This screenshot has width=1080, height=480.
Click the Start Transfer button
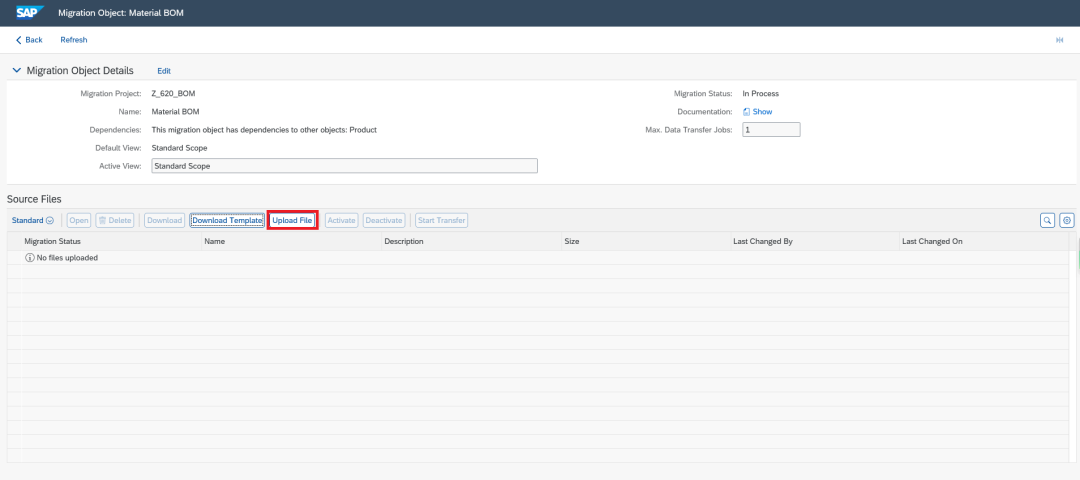[x=442, y=220]
